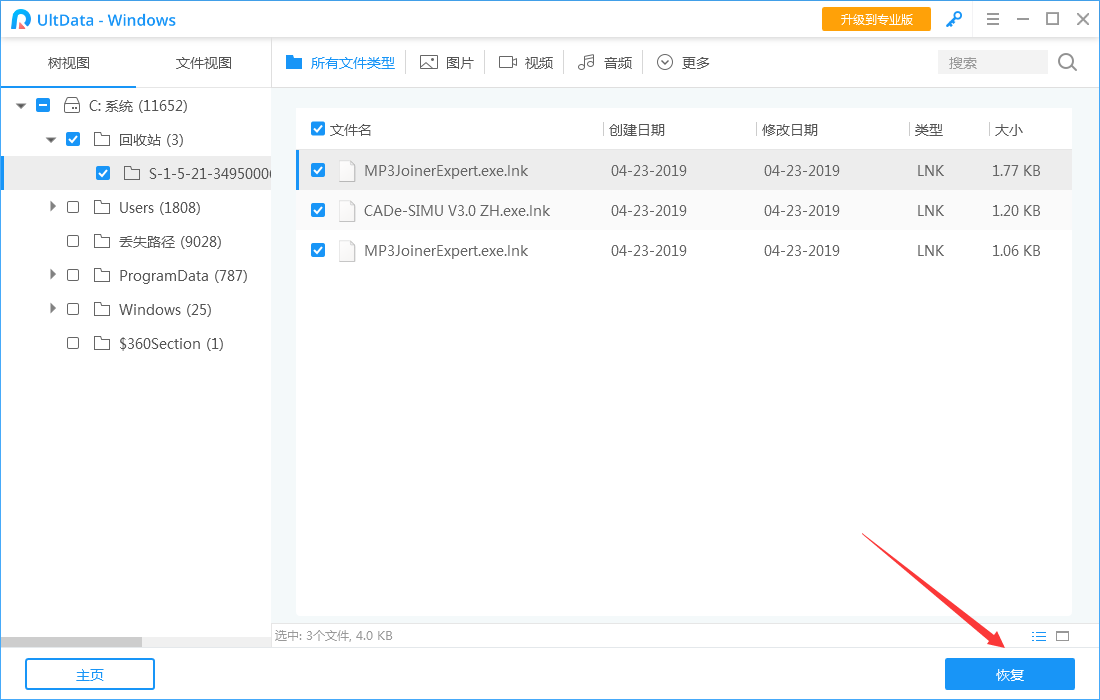
Task: Click file icon of 1.06 KB MP3JoinerExpert row
Action: [347, 250]
